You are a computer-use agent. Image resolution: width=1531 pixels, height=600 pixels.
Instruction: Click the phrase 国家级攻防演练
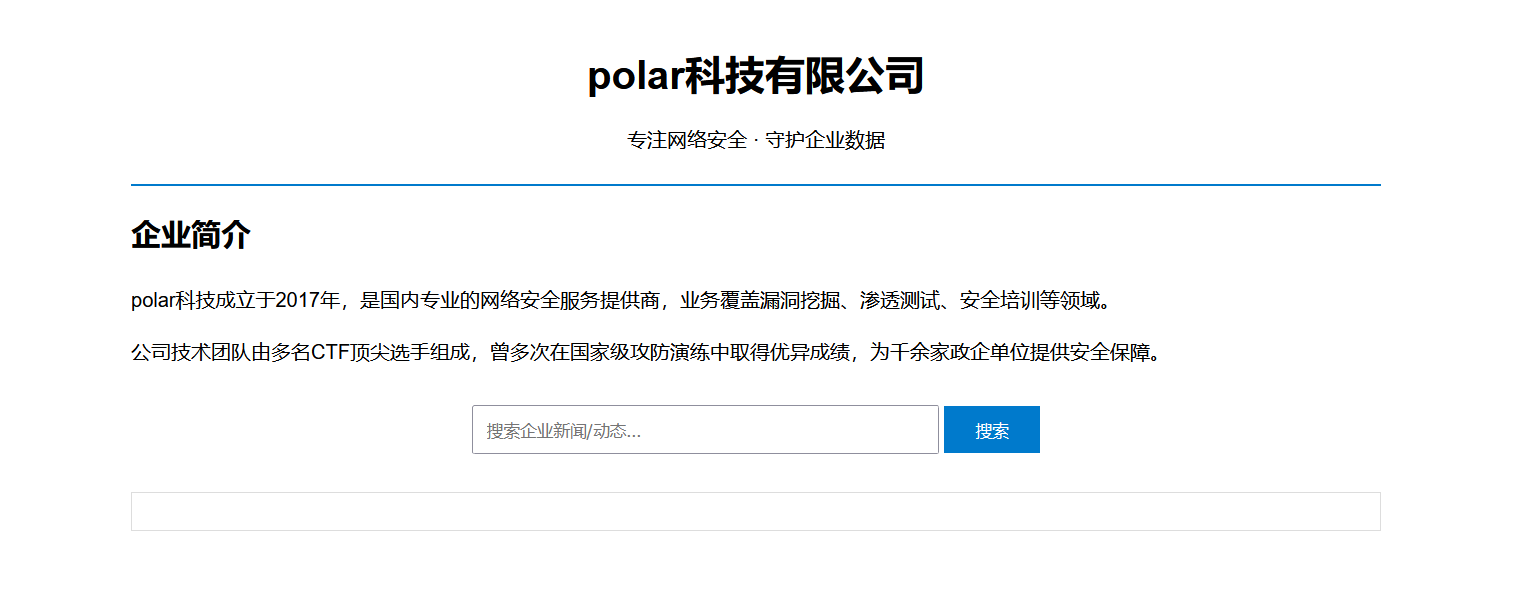pos(640,352)
